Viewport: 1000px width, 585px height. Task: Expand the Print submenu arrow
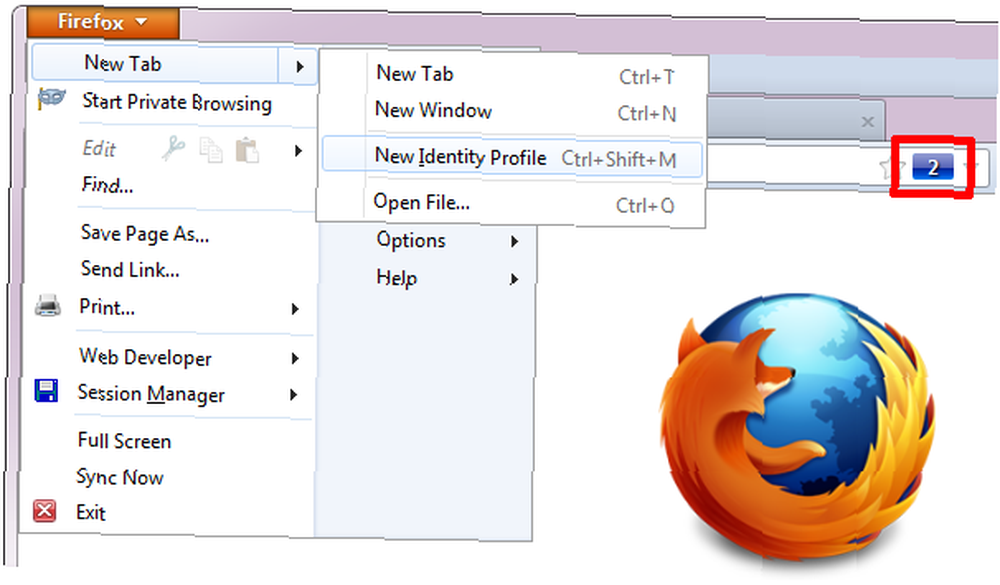tap(295, 309)
